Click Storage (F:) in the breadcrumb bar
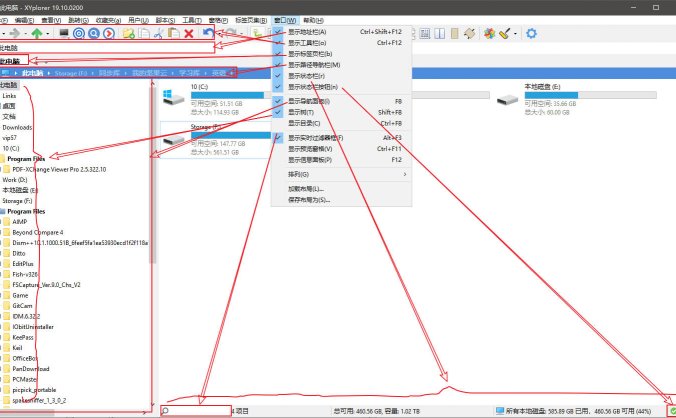 pyautogui.click(x=71, y=73)
